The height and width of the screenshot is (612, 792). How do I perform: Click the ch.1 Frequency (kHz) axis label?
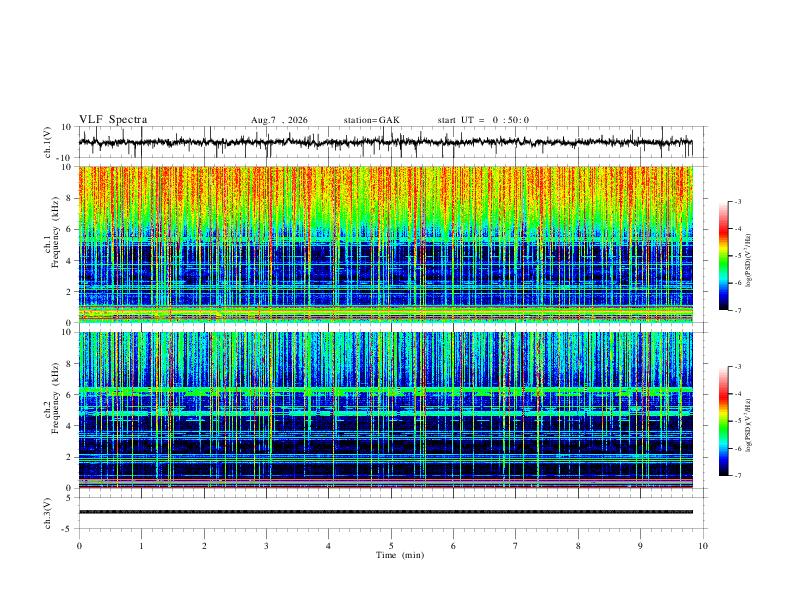52,244
